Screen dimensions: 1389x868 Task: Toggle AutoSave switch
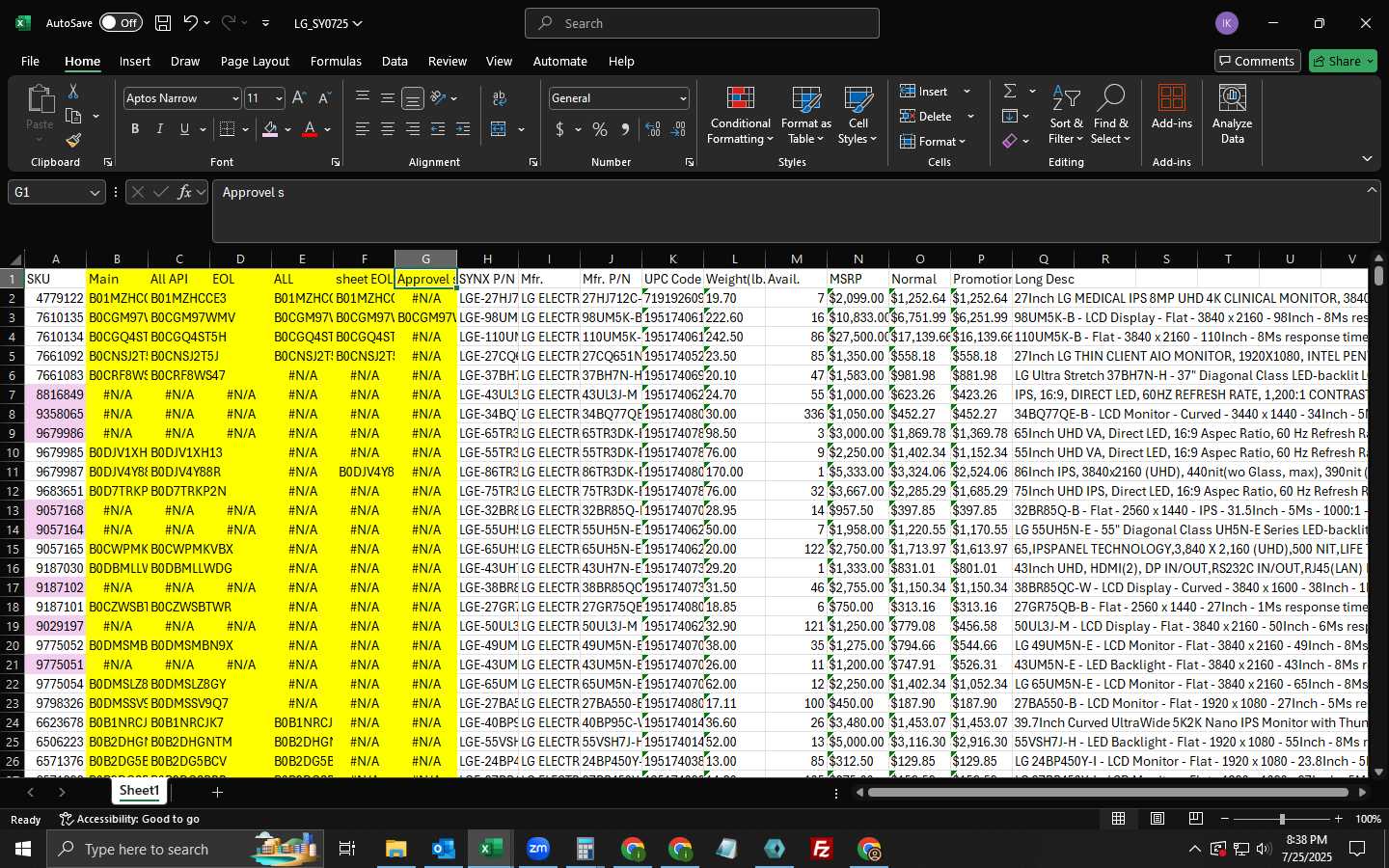click(120, 23)
